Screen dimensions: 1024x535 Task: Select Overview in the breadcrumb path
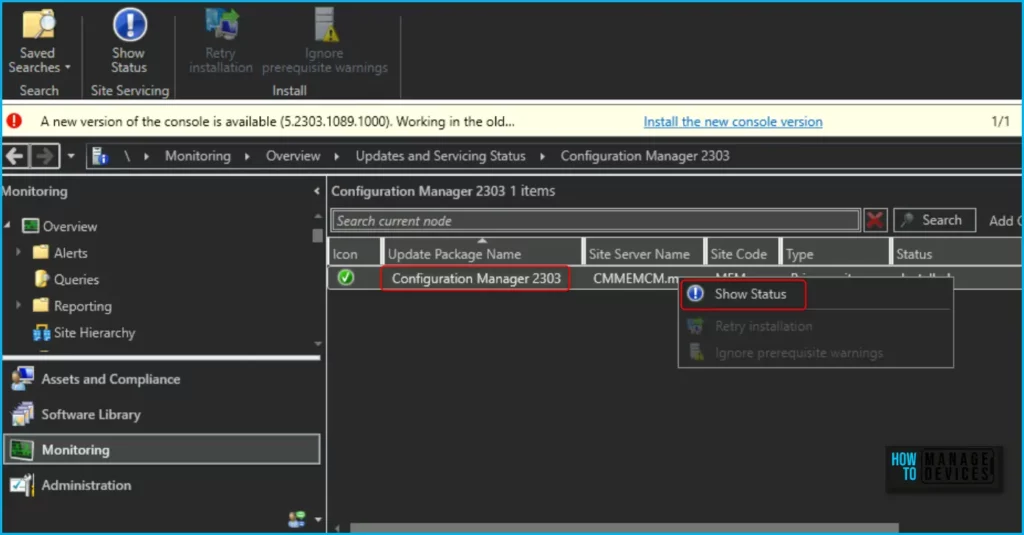click(x=293, y=156)
